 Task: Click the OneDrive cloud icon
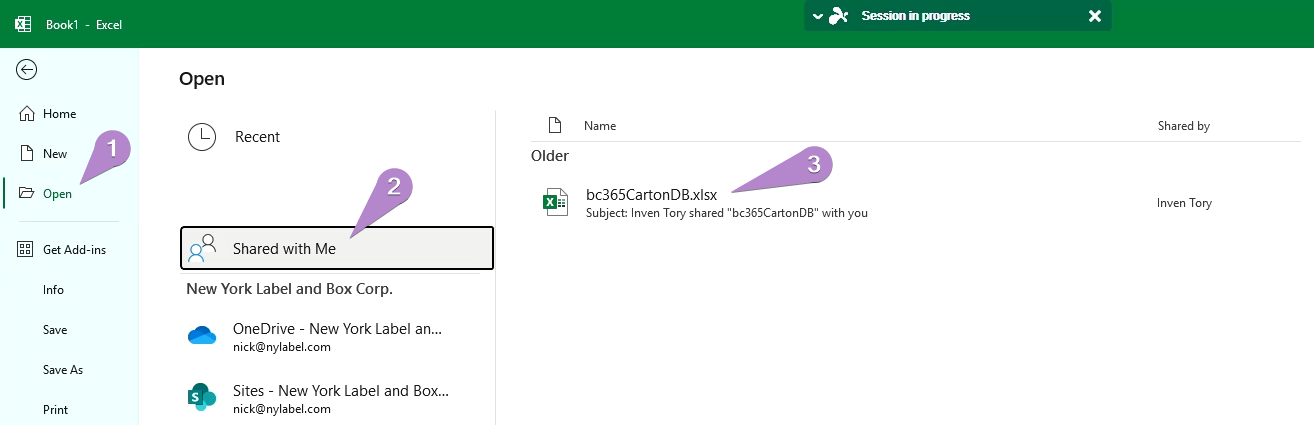click(x=202, y=336)
